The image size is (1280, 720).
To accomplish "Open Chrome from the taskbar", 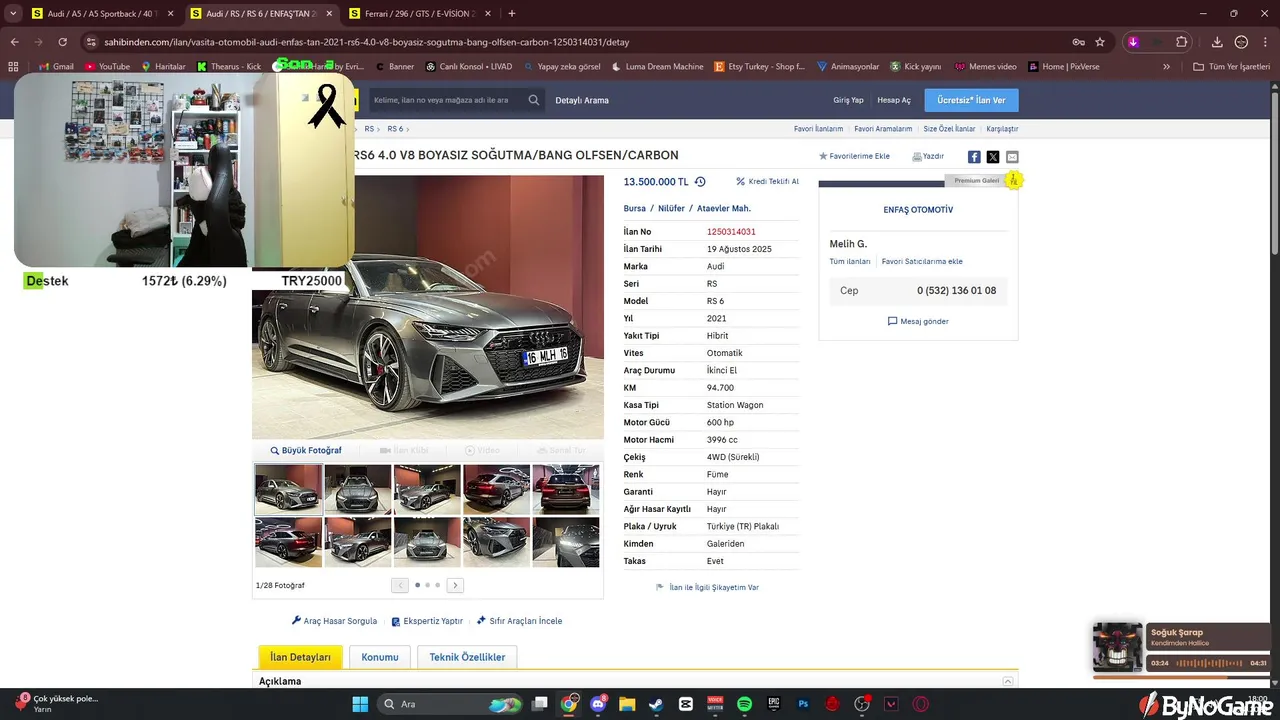I will click(x=569, y=704).
